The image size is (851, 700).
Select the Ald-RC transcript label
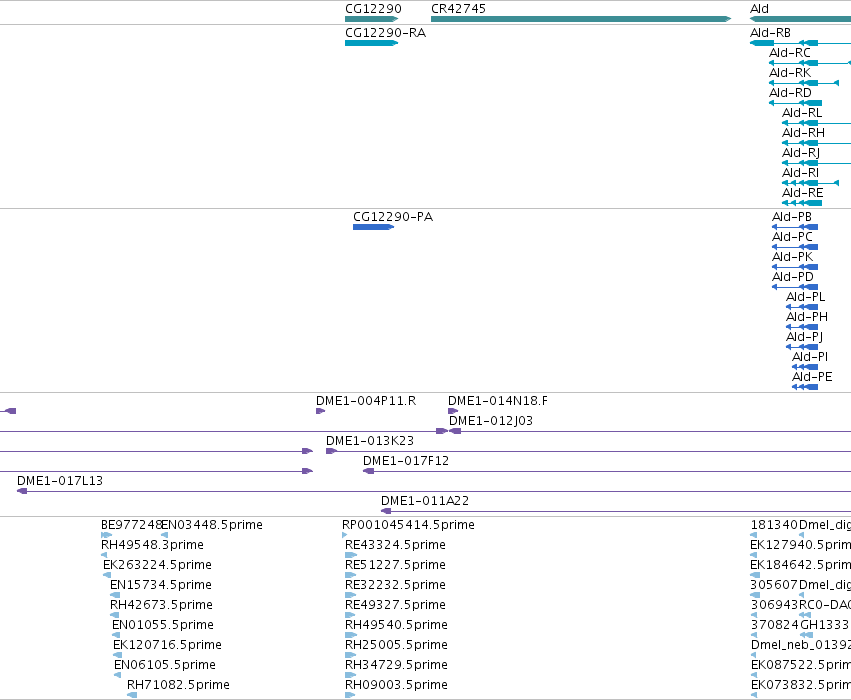790,53
